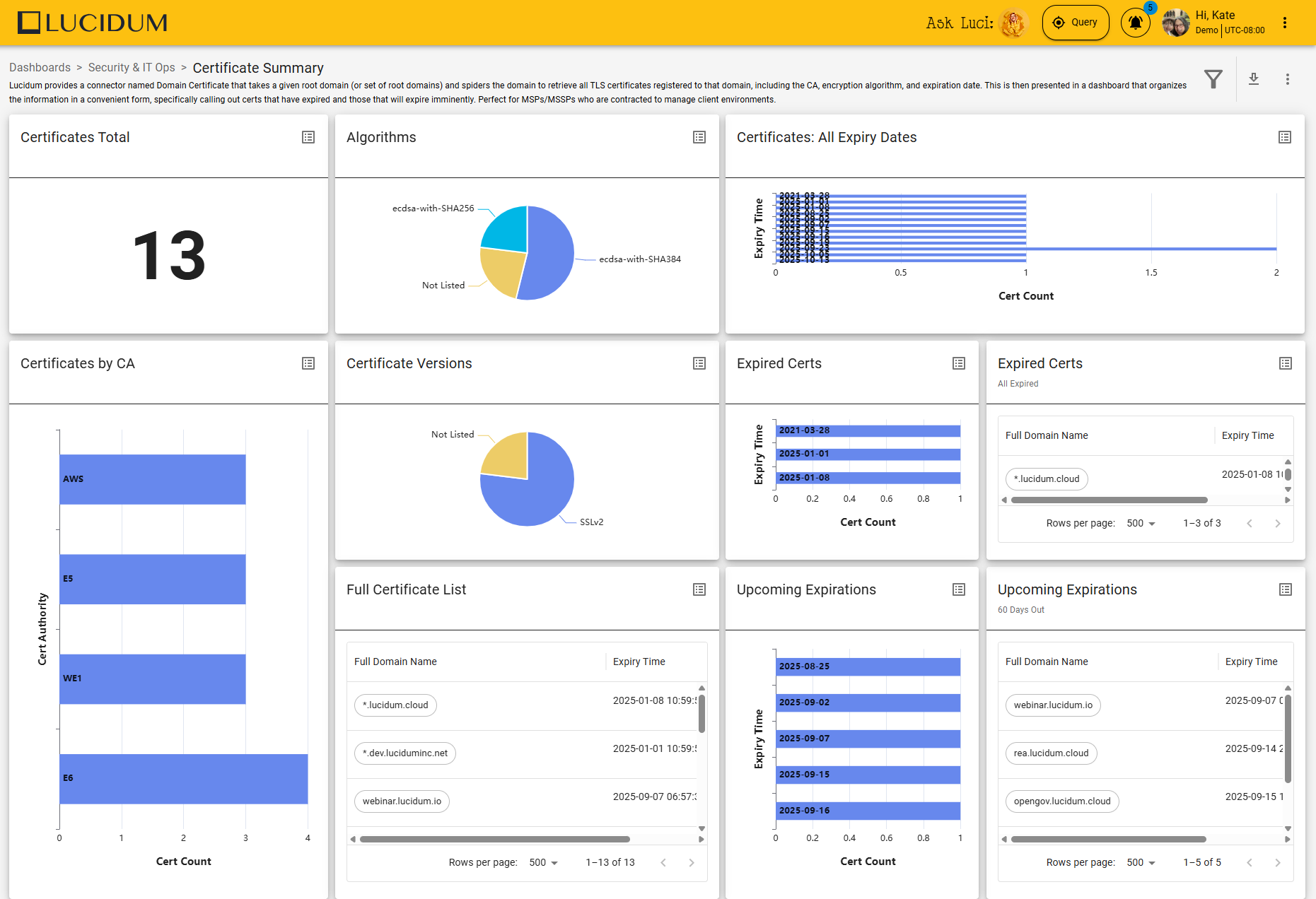Viewport: 1316px width, 899px height.
Task: Click the 2025-08-25 upcoming expiration bar
Action: pos(868,666)
